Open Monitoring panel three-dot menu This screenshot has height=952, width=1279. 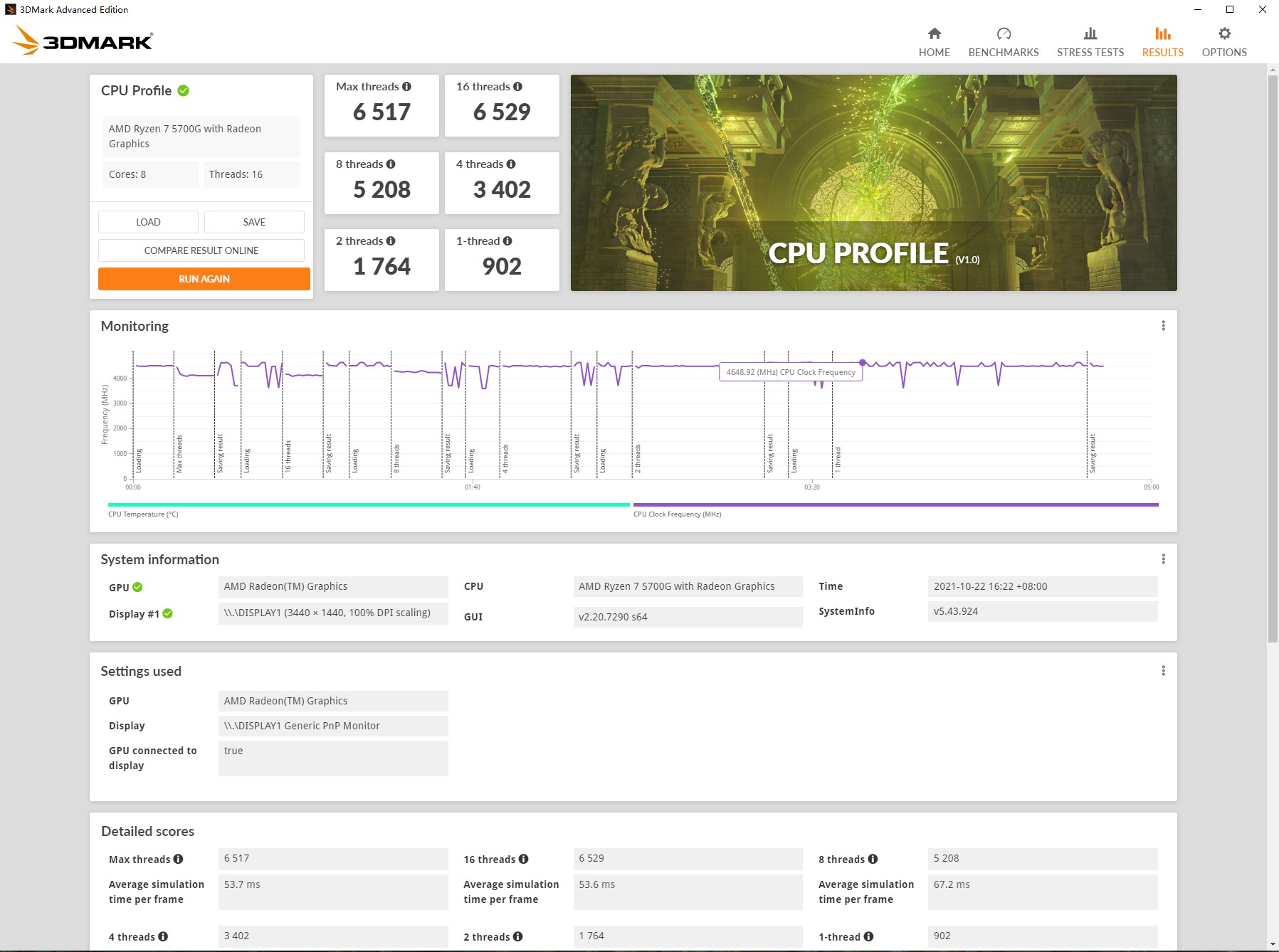[1163, 326]
